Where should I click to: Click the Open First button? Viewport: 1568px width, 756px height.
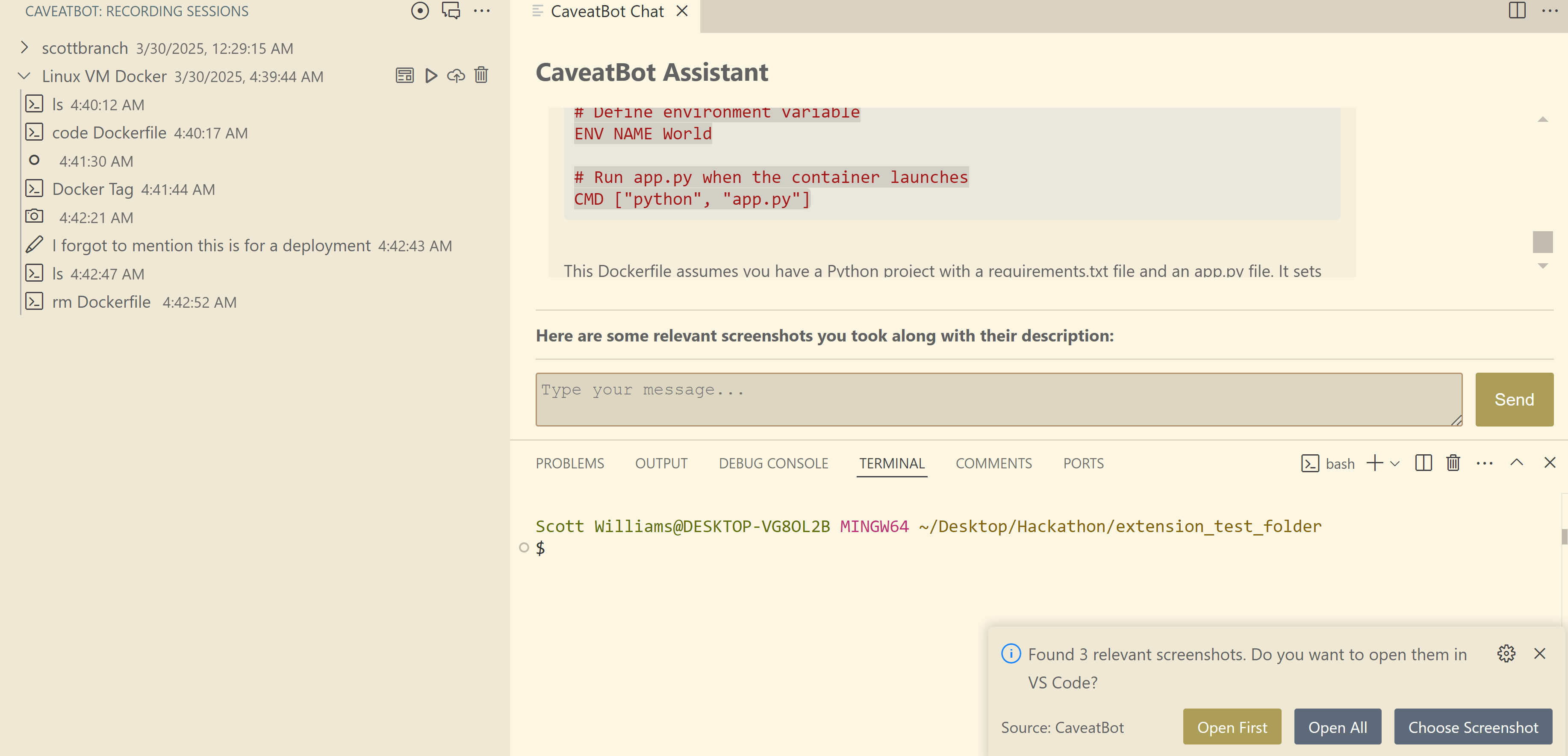1232,727
